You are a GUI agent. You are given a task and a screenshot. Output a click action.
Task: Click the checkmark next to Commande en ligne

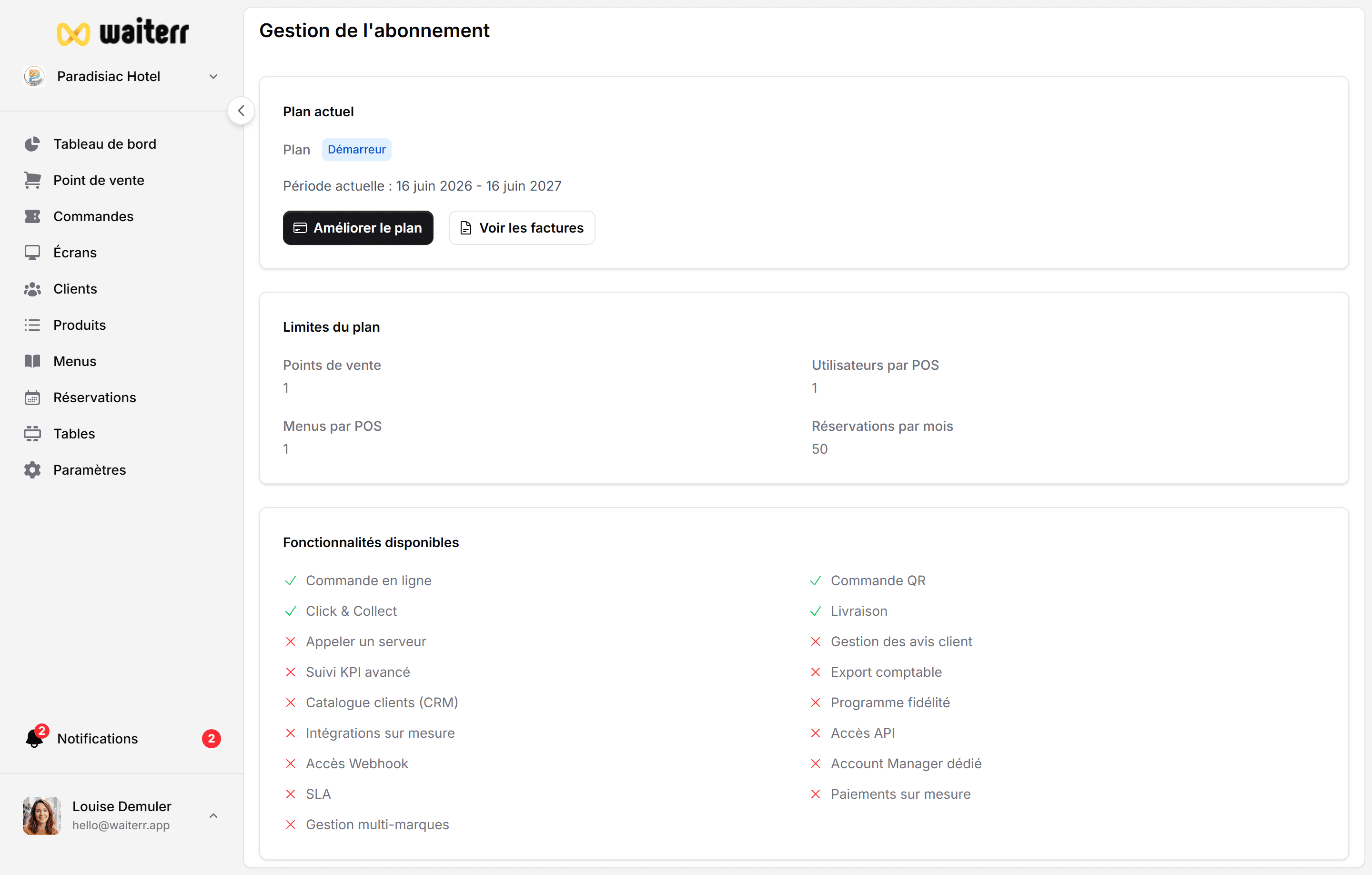point(291,580)
